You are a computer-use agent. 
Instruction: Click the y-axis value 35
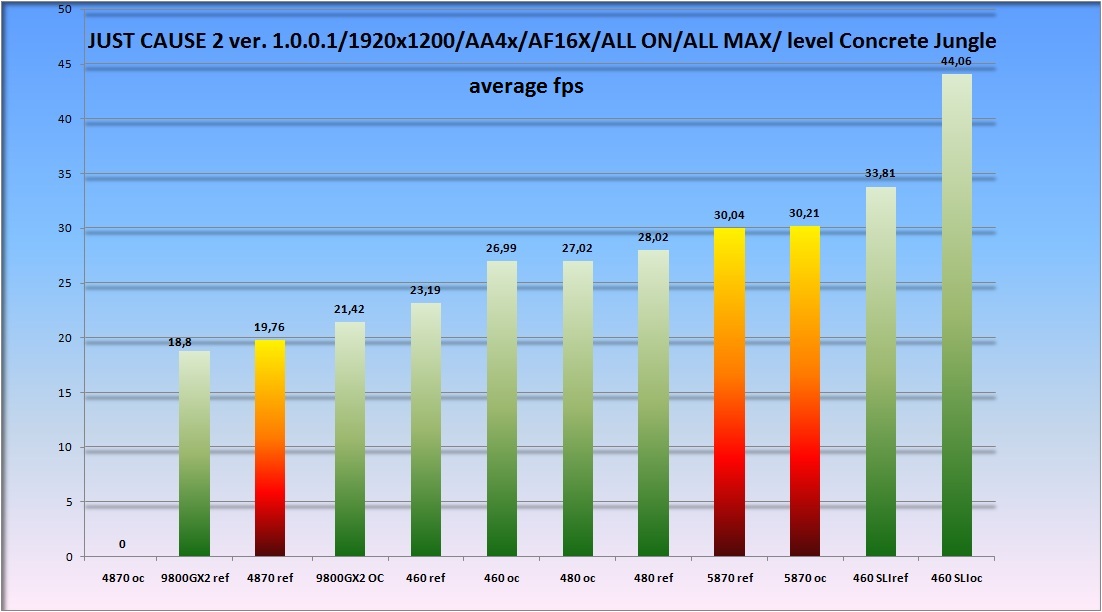tap(65, 174)
